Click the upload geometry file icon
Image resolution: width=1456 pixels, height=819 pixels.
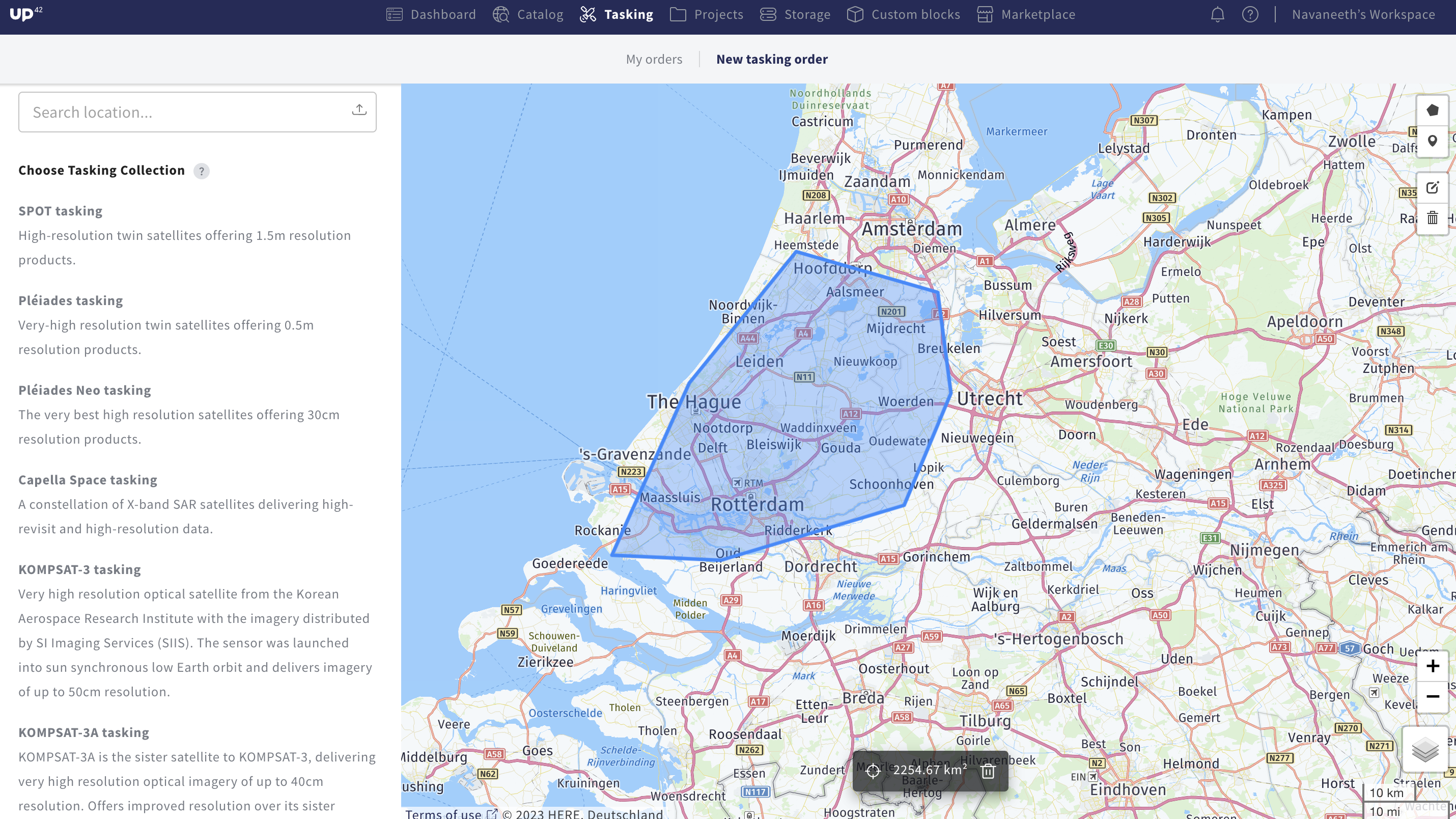point(359,110)
